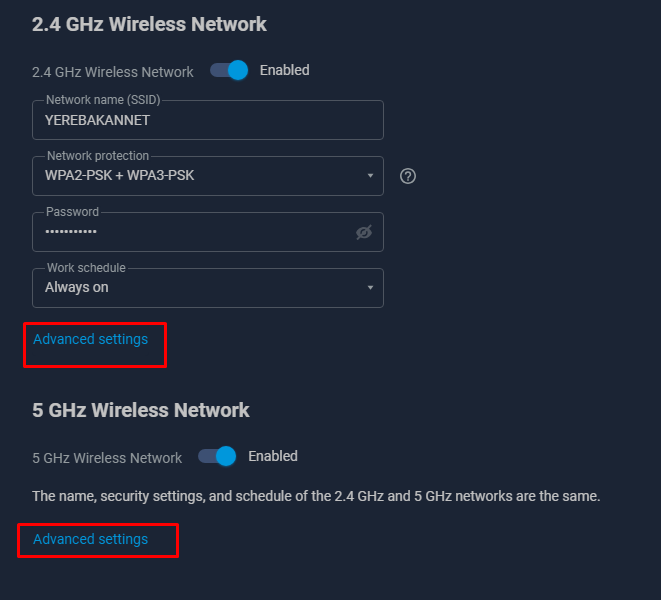This screenshot has width=661, height=600.
Task: Click the YEREBAKANNET network name field
Action: coord(208,120)
